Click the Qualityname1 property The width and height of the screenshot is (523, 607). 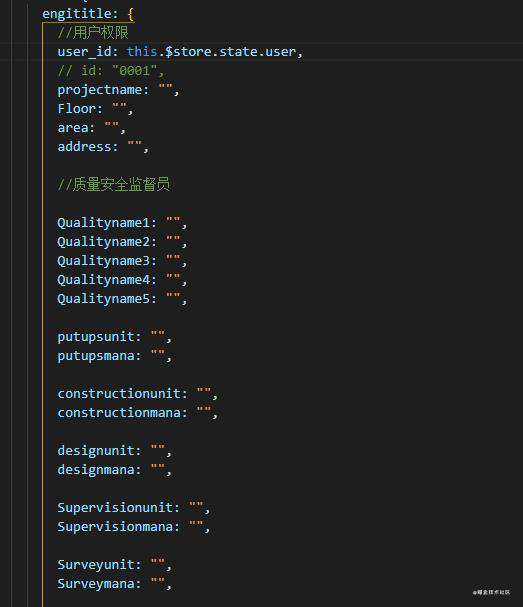click(103, 223)
